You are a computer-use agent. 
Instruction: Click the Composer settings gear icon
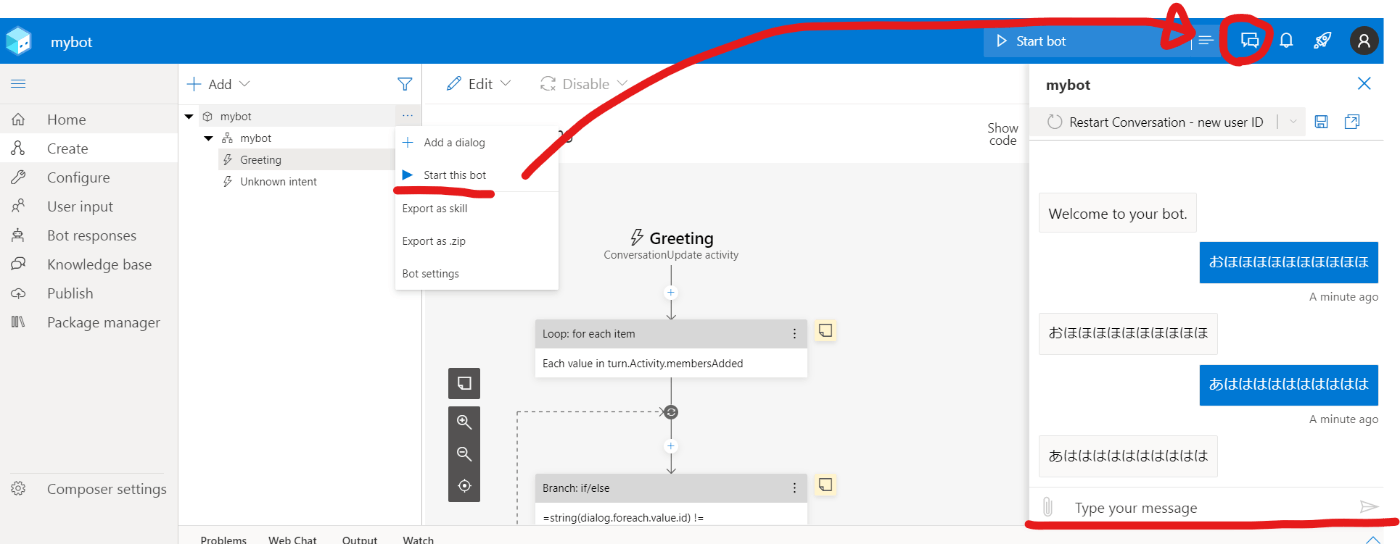click(x=18, y=489)
